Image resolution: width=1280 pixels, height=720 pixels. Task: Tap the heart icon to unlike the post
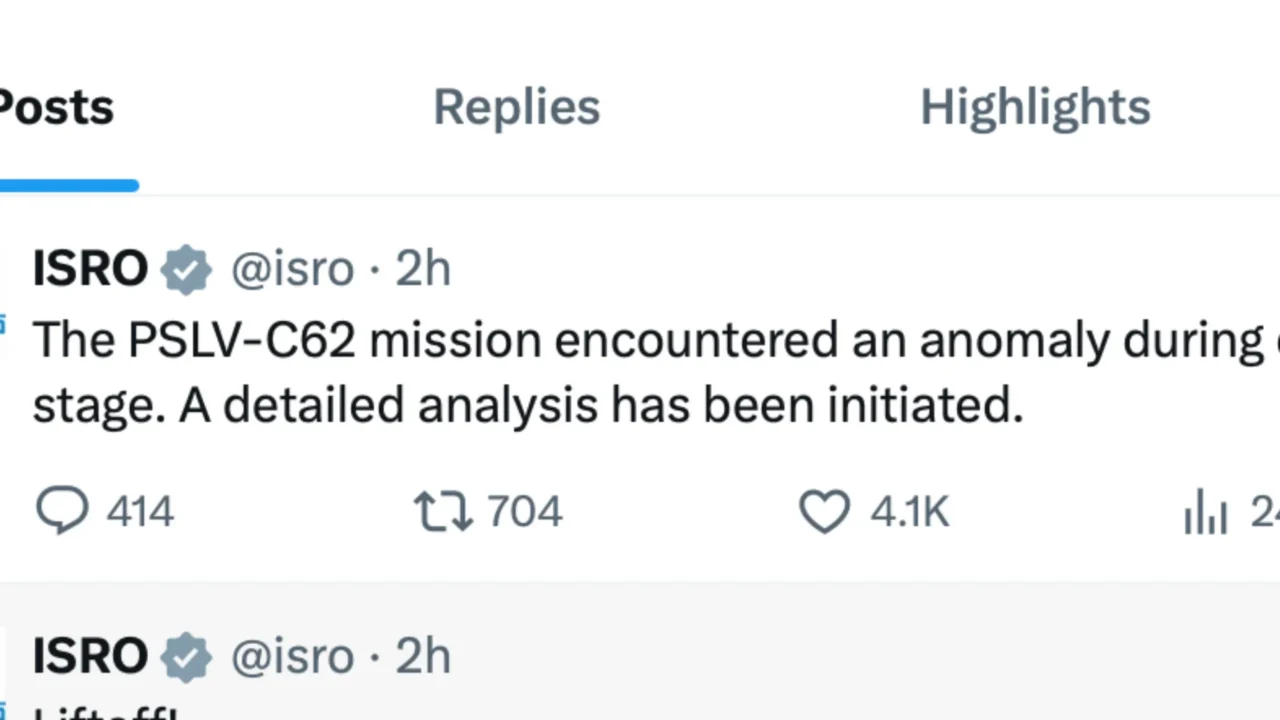tap(824, 511)
